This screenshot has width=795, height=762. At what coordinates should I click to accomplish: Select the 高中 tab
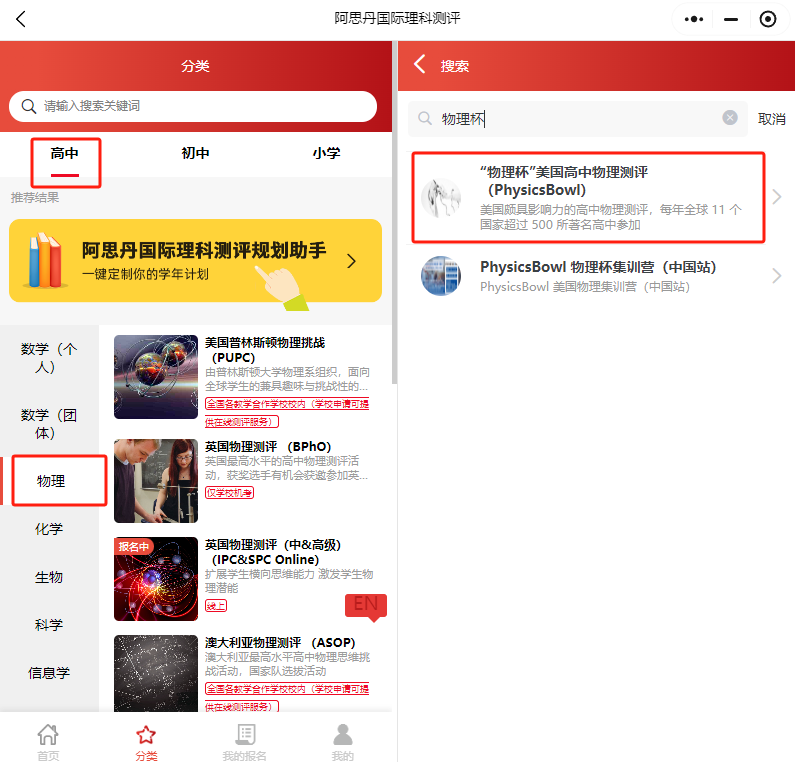64,154
